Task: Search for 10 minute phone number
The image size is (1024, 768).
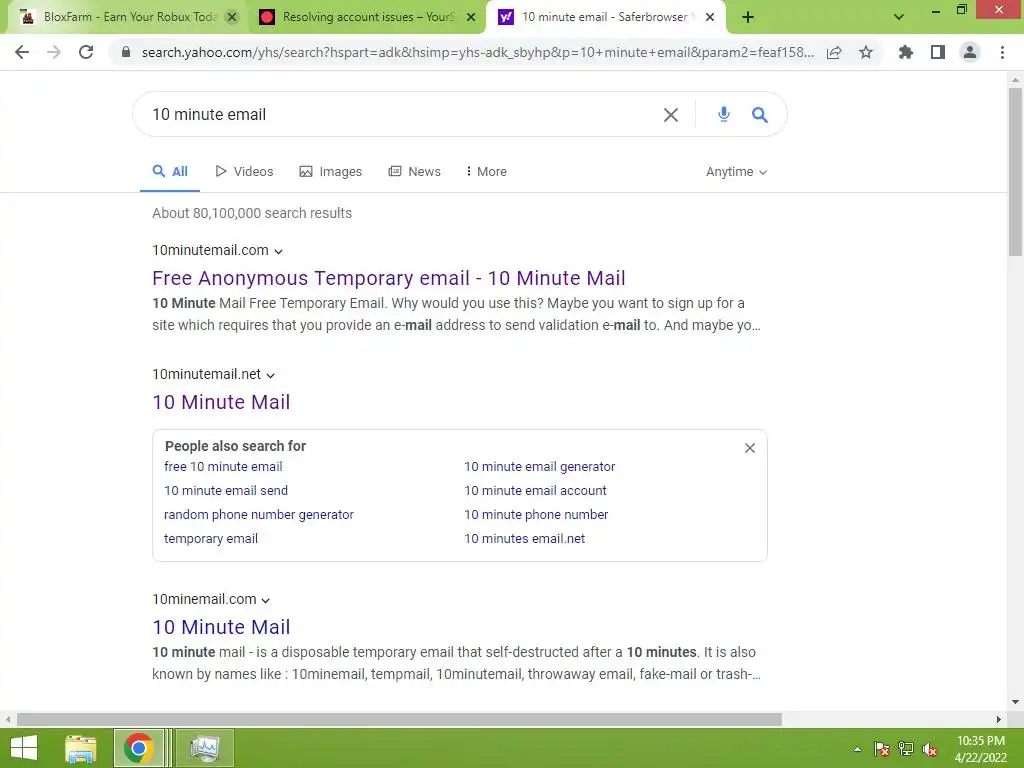Action: [536, 515]
